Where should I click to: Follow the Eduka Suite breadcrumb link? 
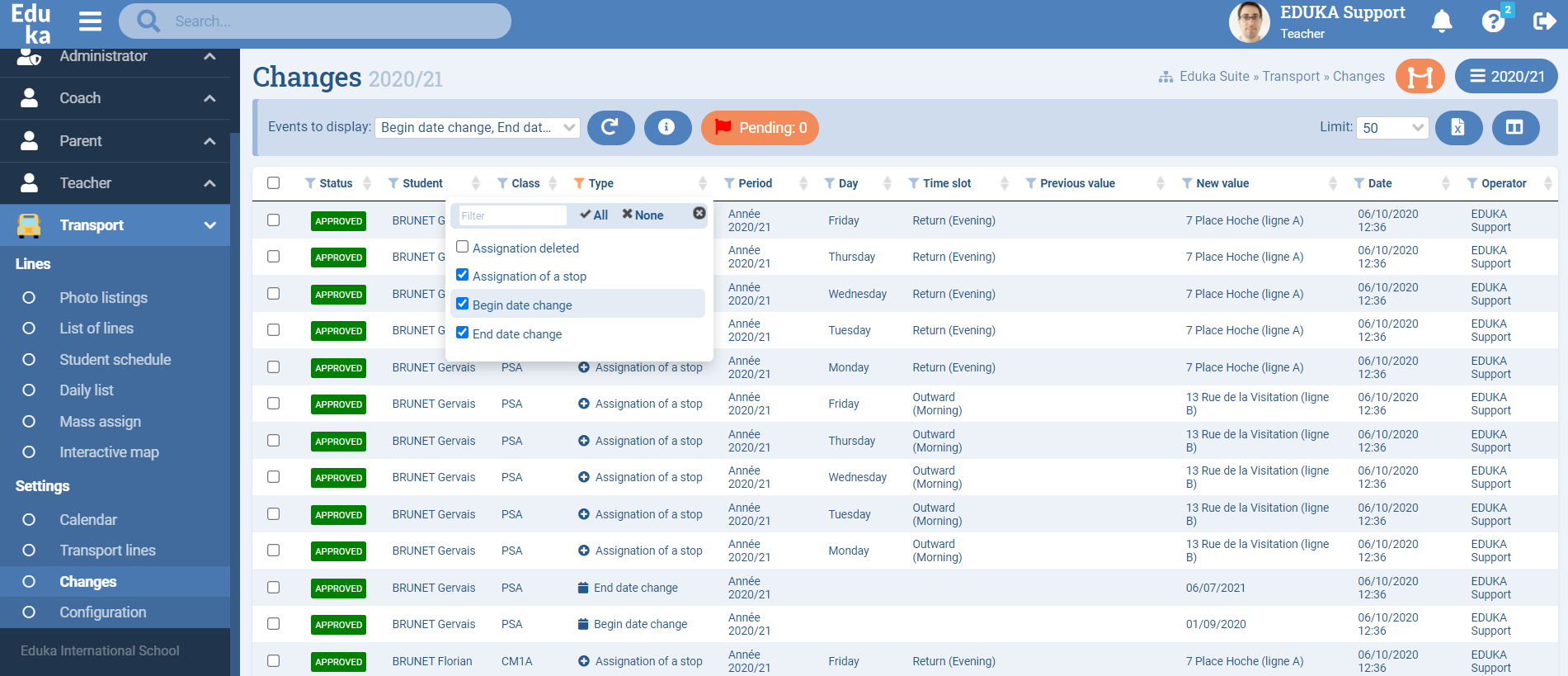pyautogui.click(x=1214, y=76)
